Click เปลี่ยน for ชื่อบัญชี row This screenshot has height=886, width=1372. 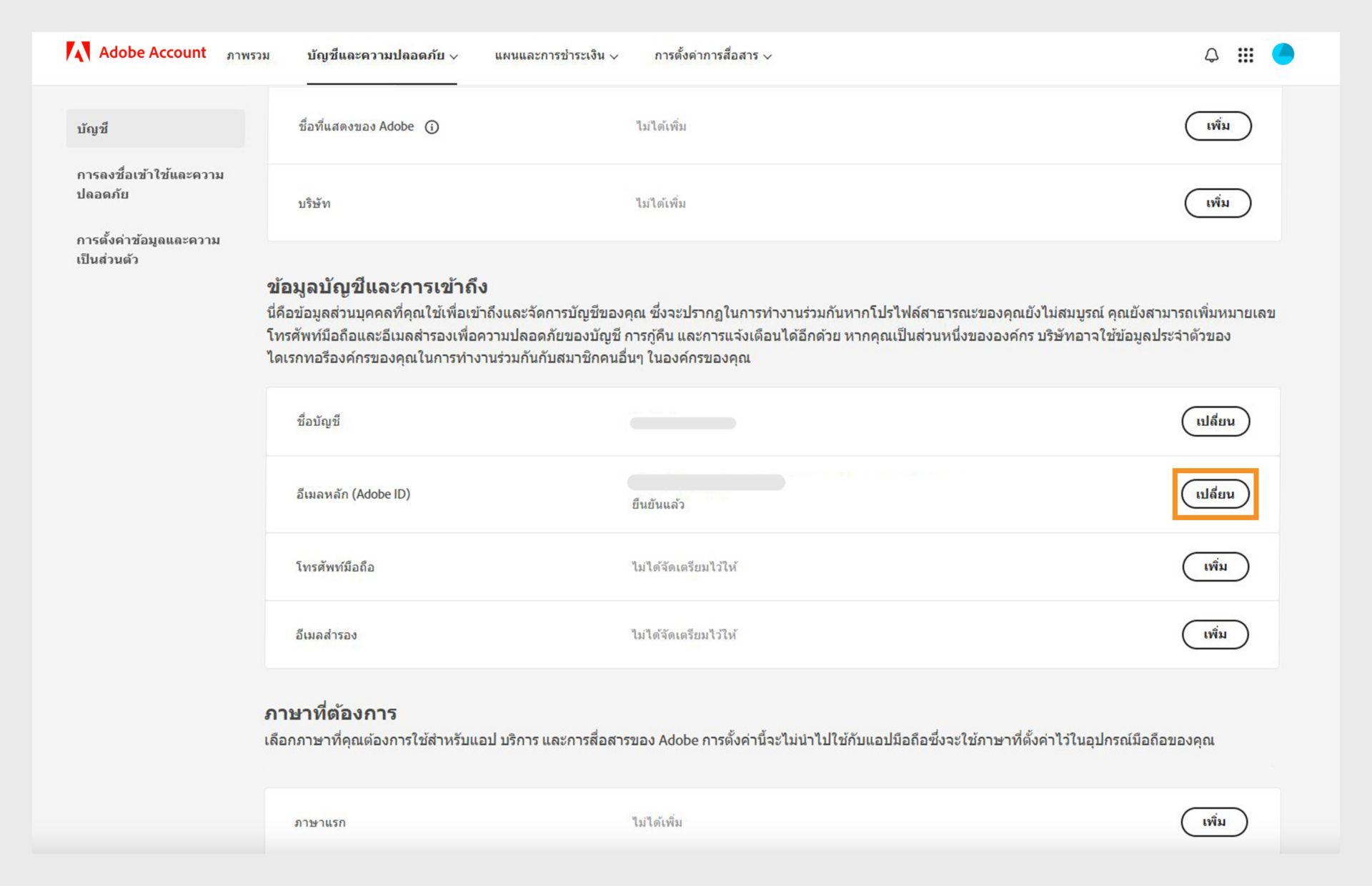1215,422
